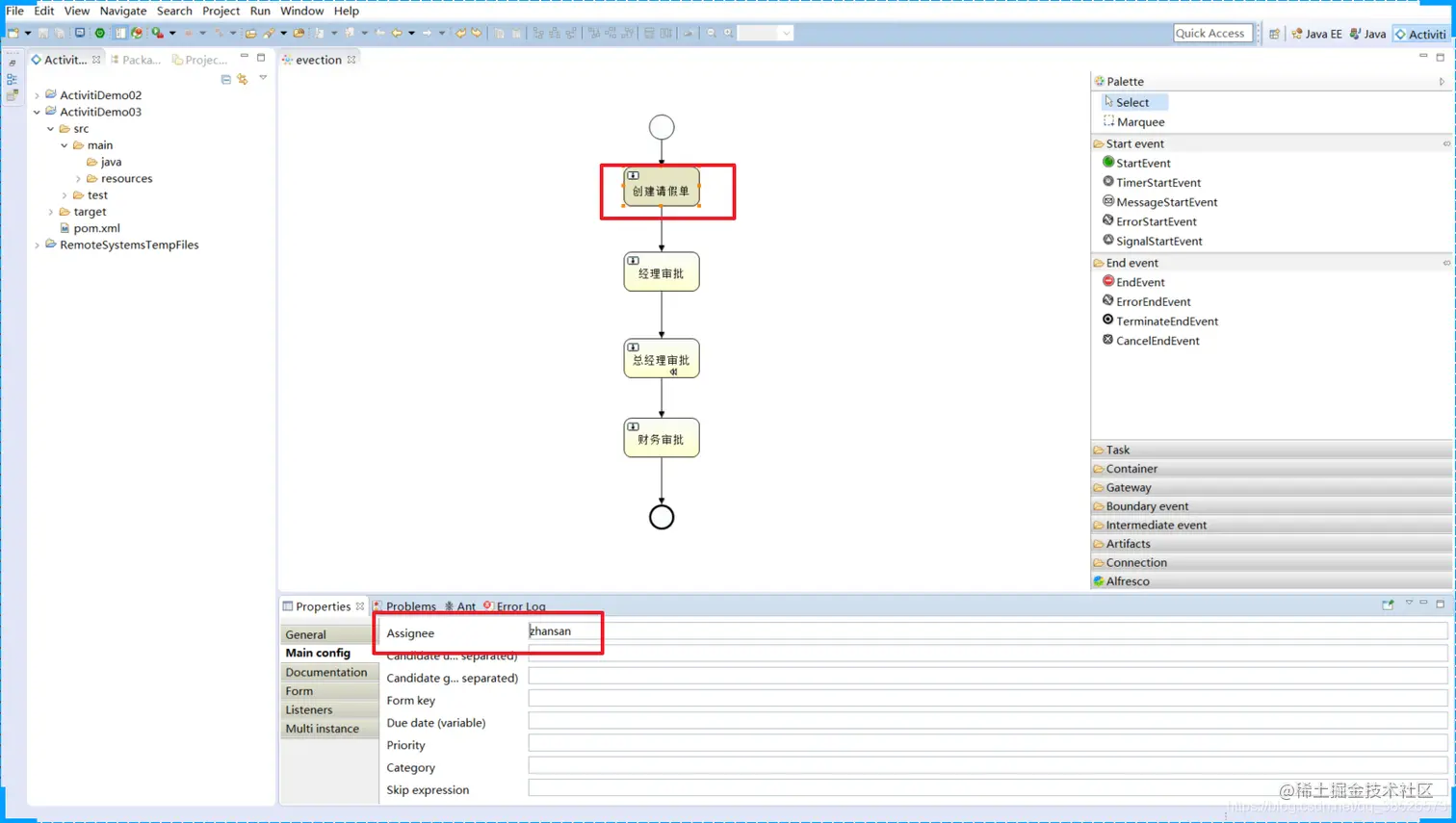Switch to the Package Explorer tab
The image size is (1456, 823).
click(x=136, y=60)
